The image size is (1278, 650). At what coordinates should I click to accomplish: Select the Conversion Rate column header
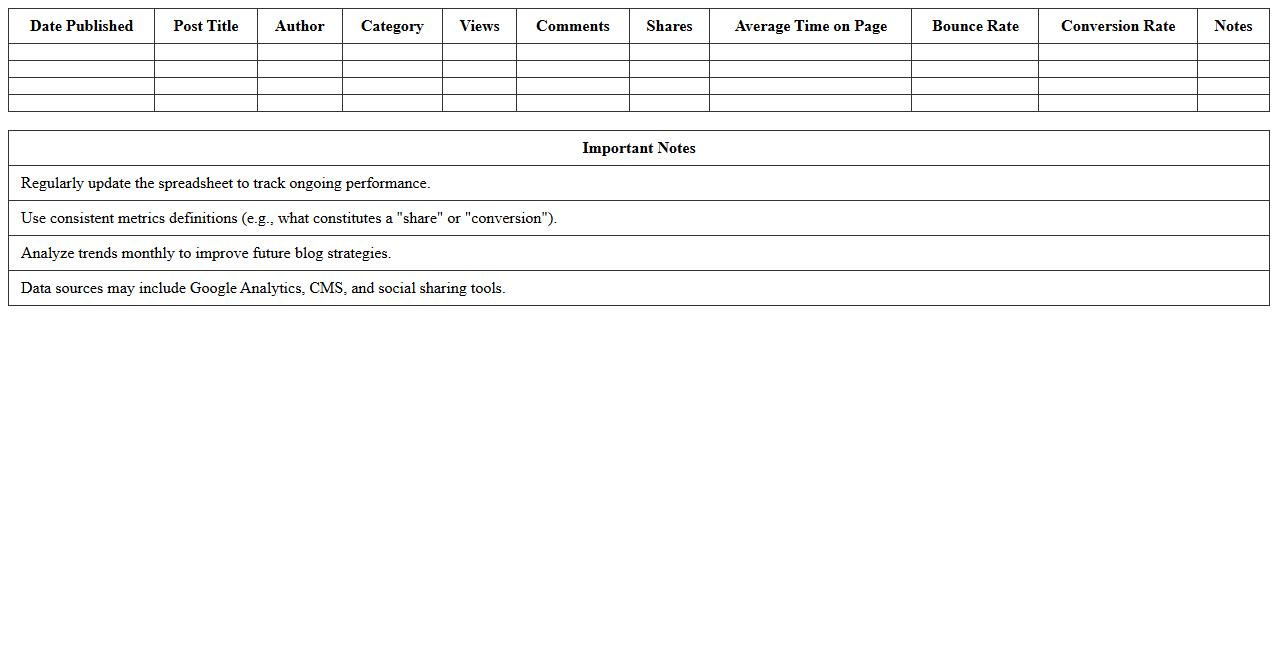coord(1117,26)
